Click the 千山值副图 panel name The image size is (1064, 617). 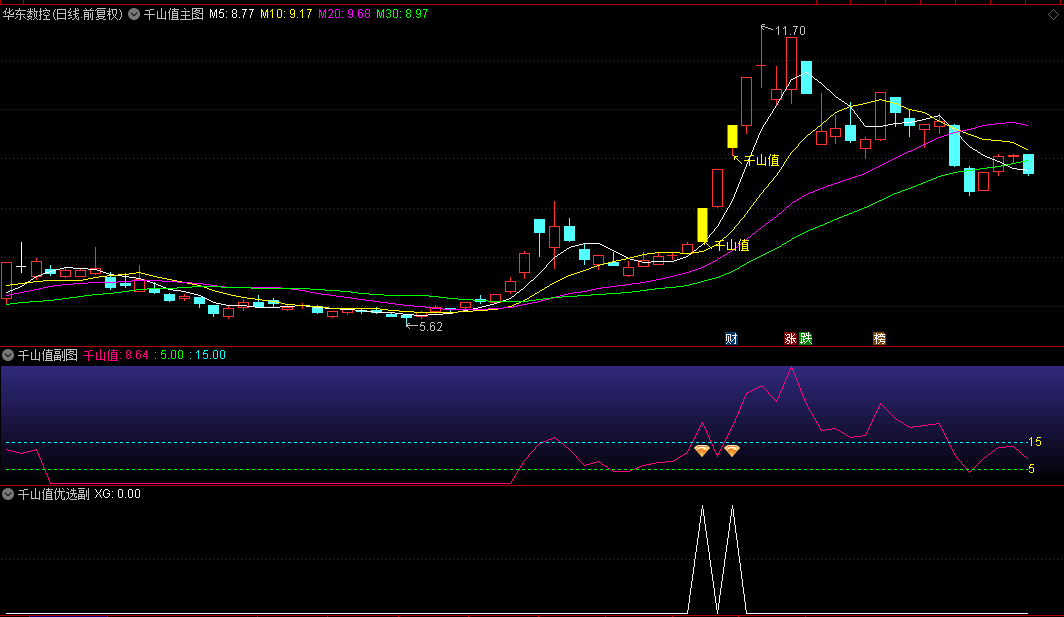click(x=48, y=355)
